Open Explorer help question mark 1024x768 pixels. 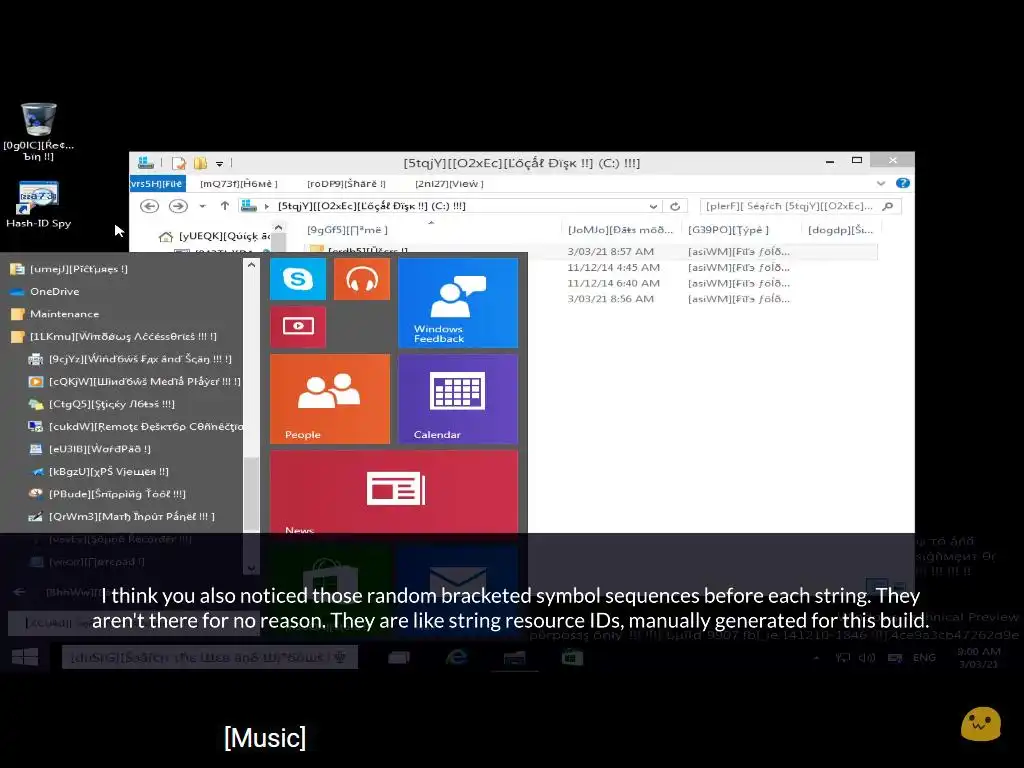tap(903, 184)
